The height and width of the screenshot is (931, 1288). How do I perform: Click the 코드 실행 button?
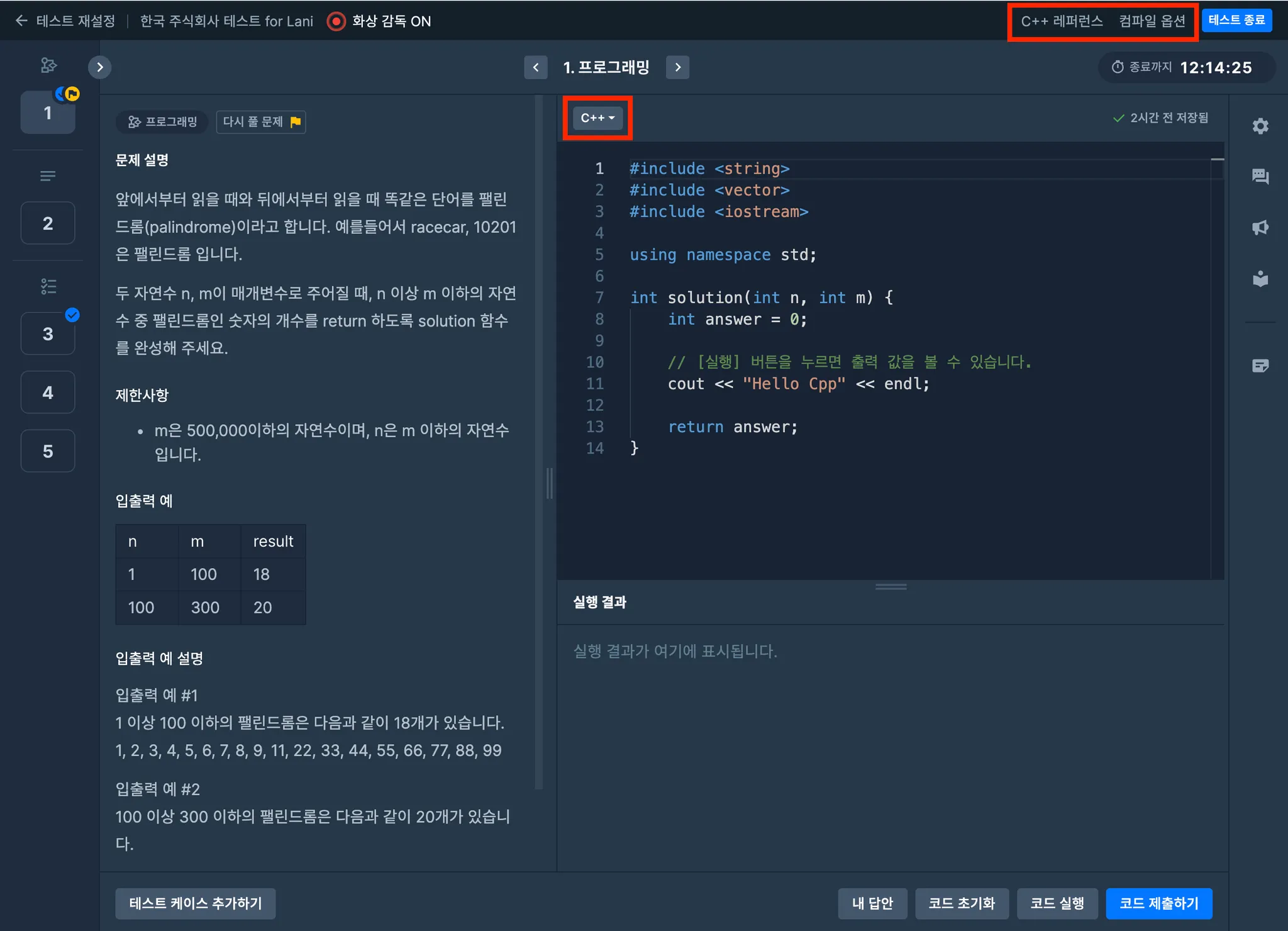pyautogui.click(x=1057, y=903)
